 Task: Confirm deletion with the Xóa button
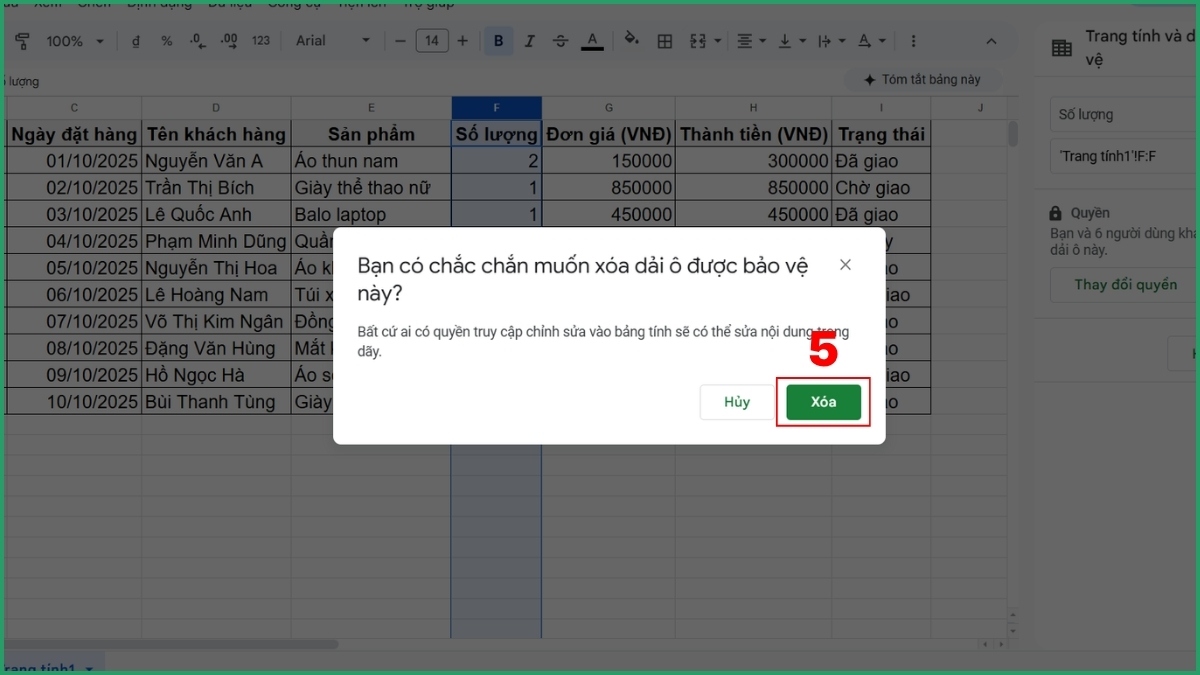[823, 401]
